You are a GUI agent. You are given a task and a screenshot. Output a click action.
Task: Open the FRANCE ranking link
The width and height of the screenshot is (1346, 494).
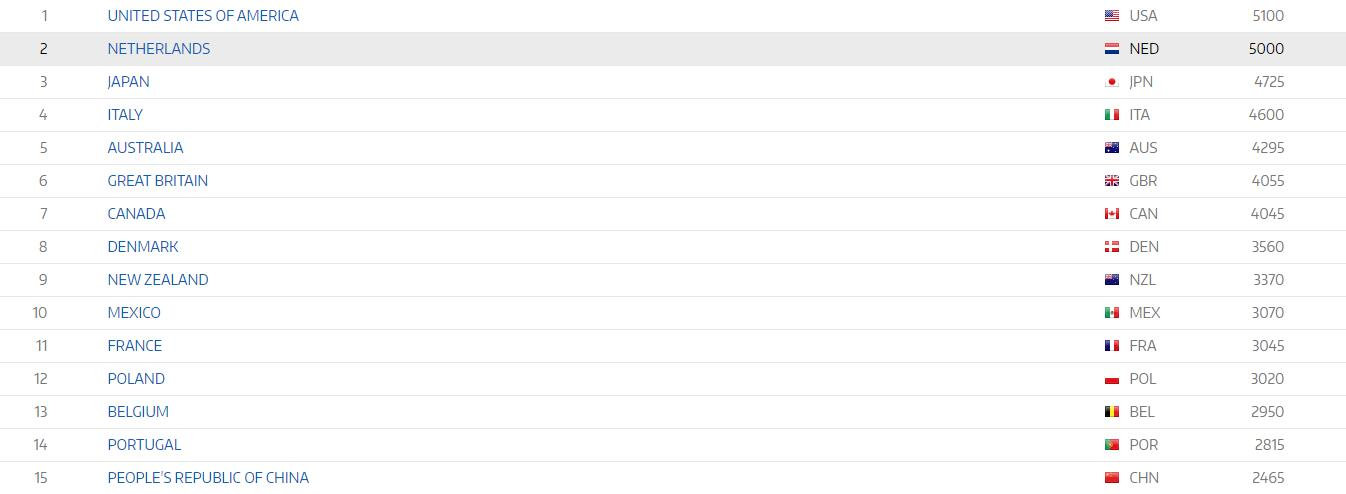[x=135, y=346]
